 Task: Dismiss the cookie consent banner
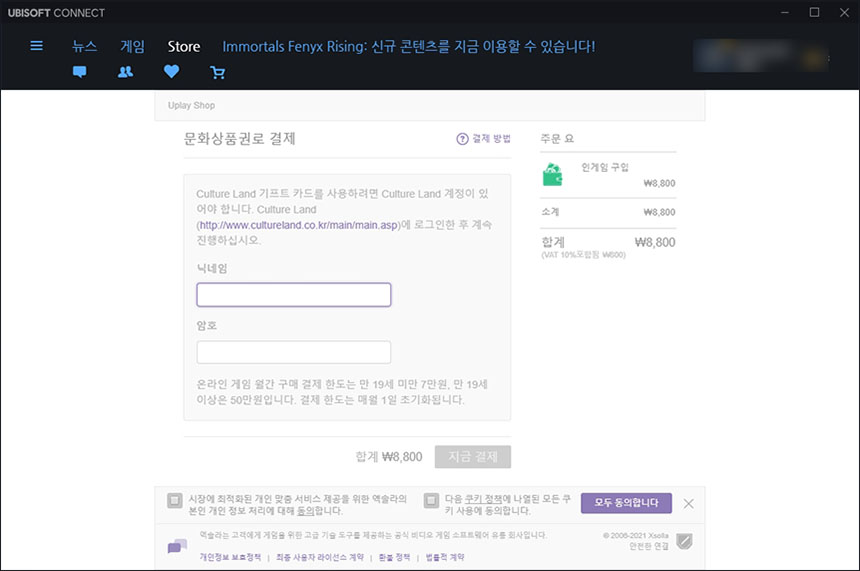point(688,504)
